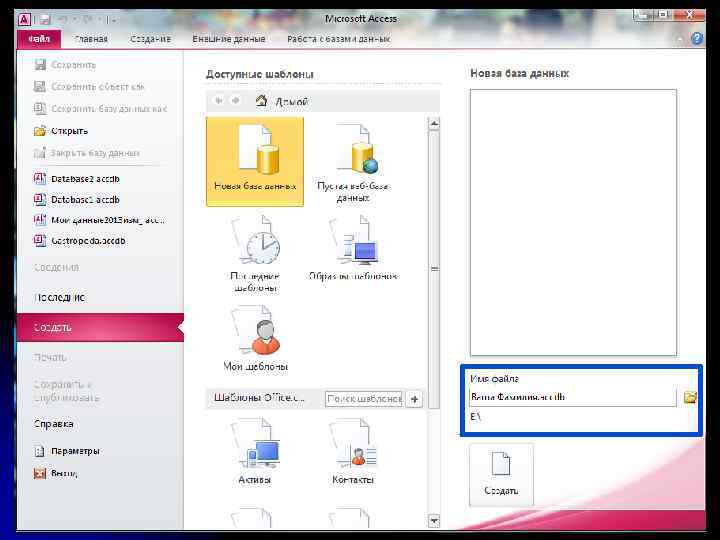
Task: Click the Домой home icon
Action: pos(261,101)
